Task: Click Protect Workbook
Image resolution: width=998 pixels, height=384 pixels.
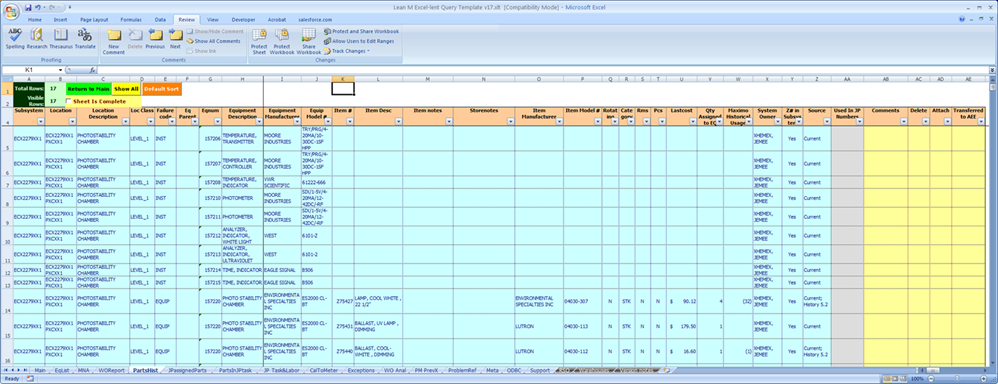Action: point(282,41)
